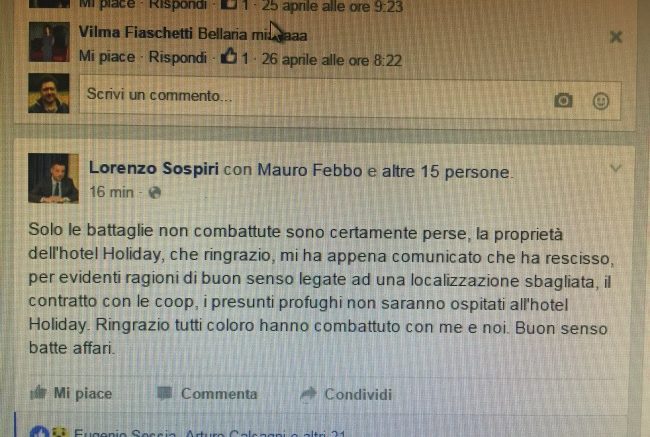The height and width of the screenshot is (437, 650).
Task: Click the share arrow Condividi icon
Action: click(308, 394)
